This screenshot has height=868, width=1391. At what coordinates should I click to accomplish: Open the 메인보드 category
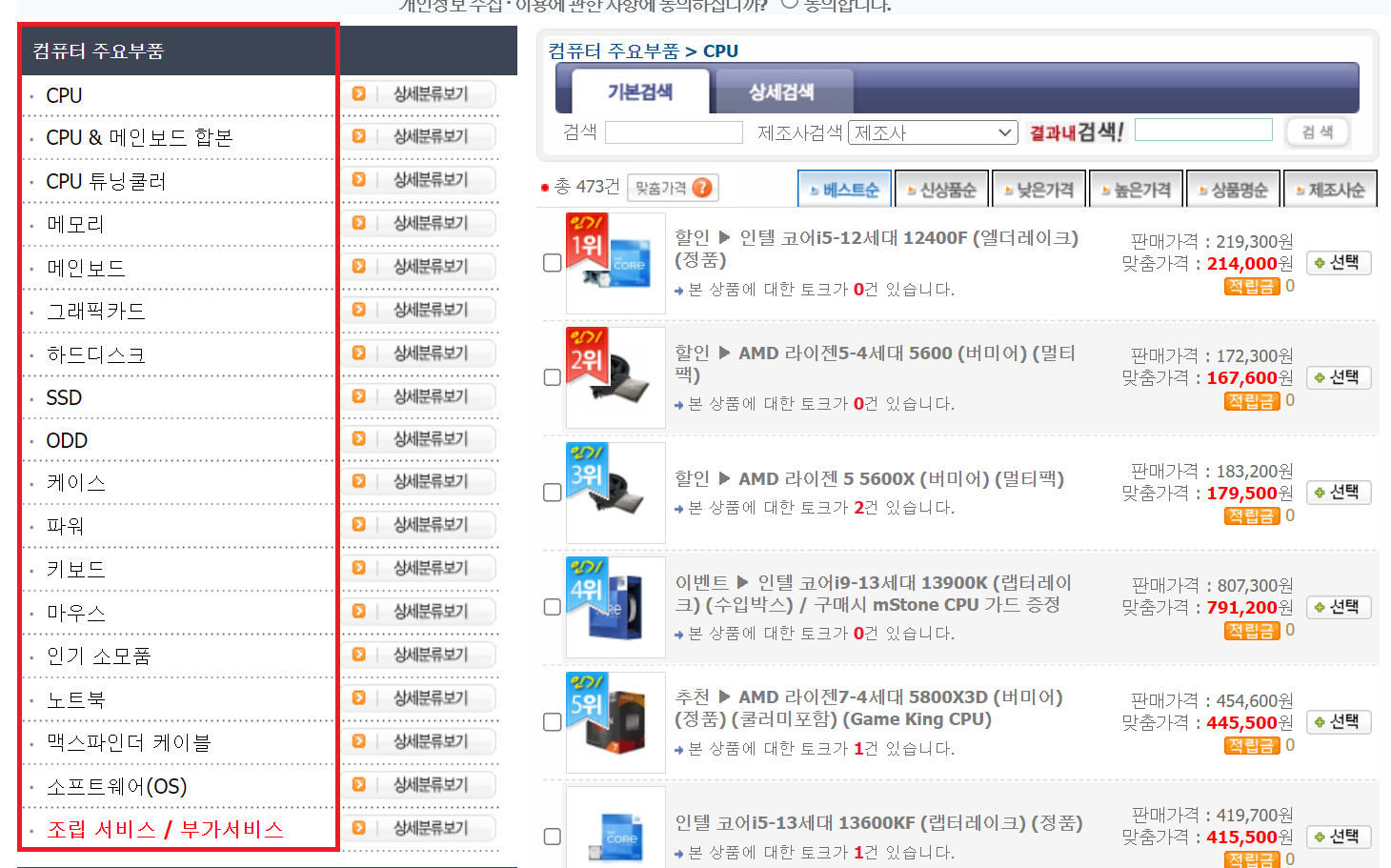86,269
